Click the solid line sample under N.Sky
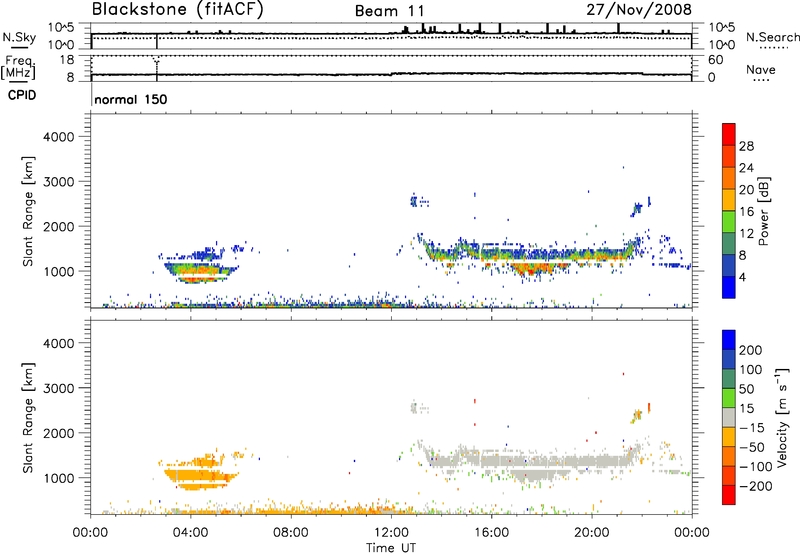The width and height of the screenshot is (800, 554). (19, 47)
